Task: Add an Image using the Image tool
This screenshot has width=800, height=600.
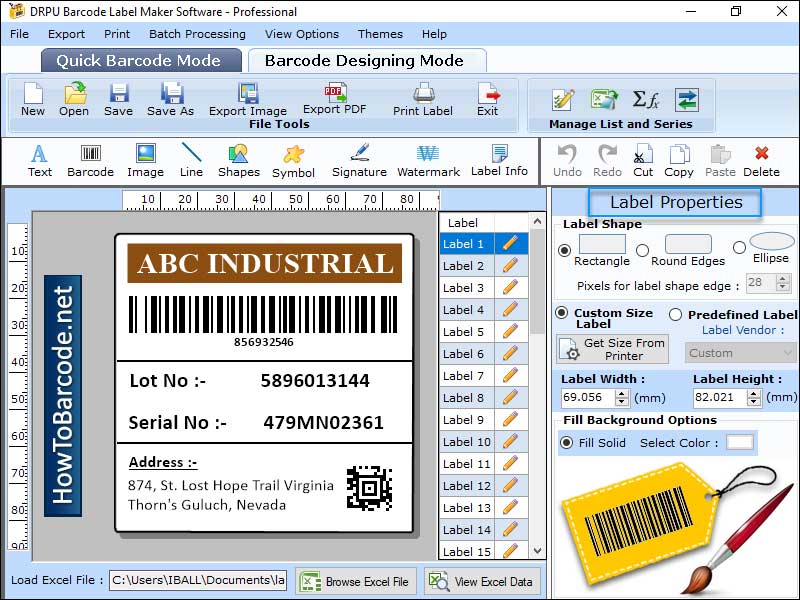Action: pos(145,160)
